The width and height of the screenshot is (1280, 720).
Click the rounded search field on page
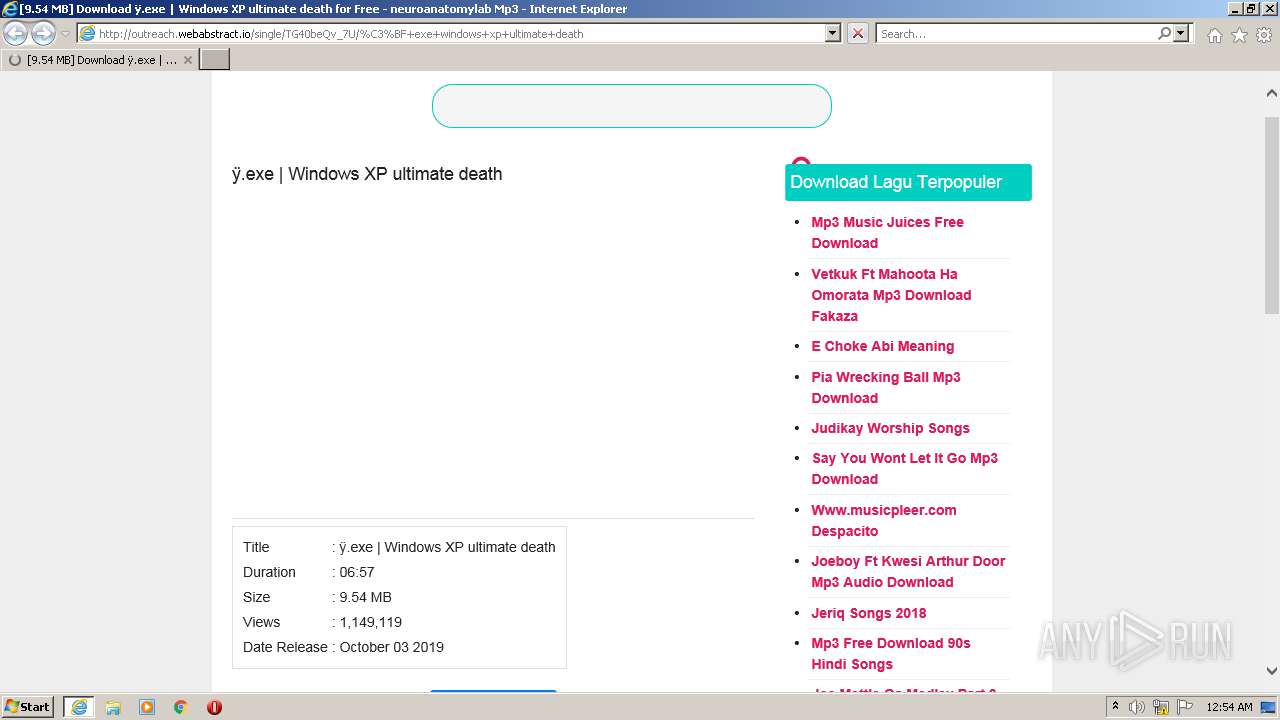pyautogui.click(x=631, y=106)
